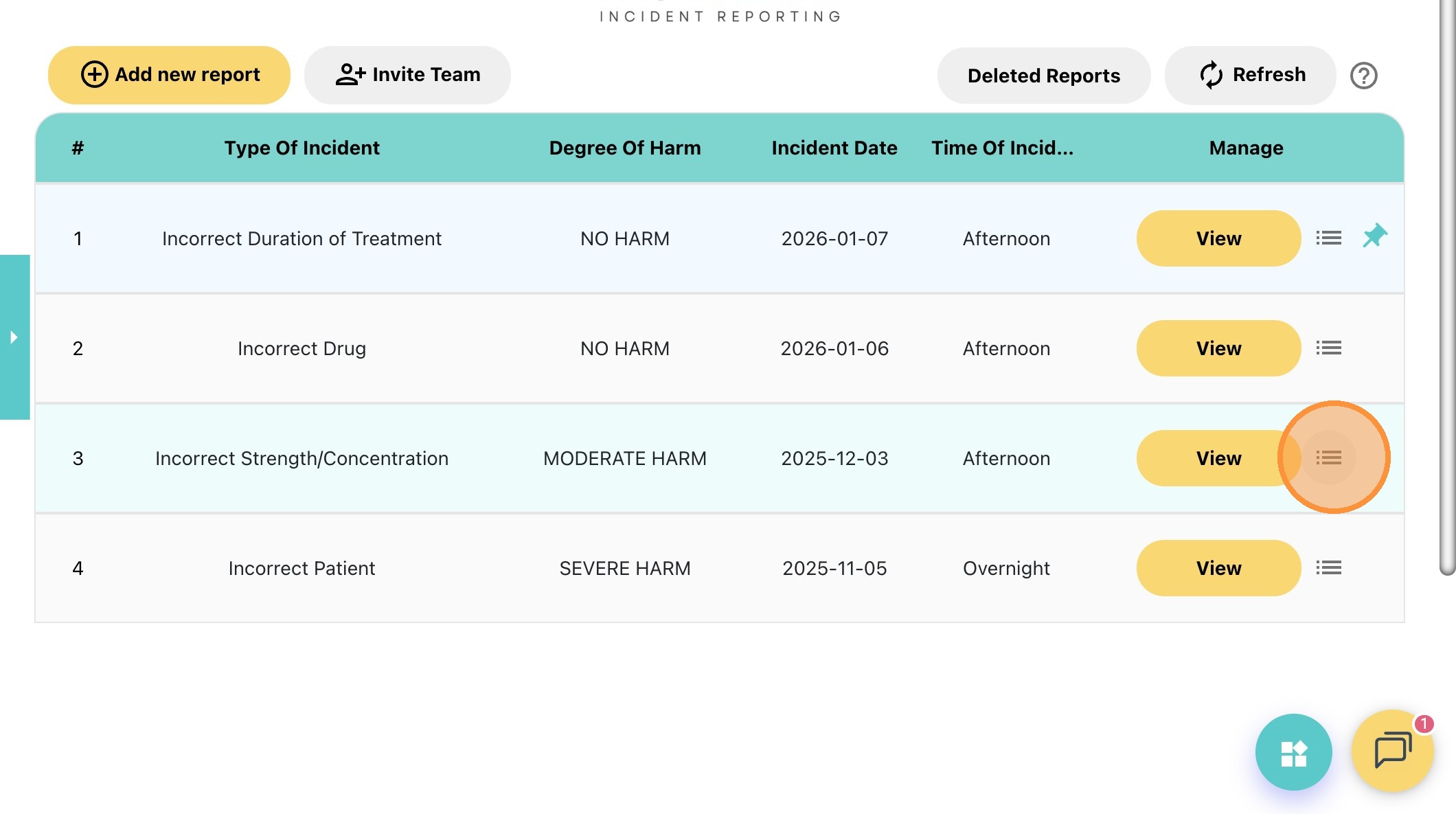Click the vertical page scrollbar
The image size is (1456, 814).
click(x=1447, y=289)
